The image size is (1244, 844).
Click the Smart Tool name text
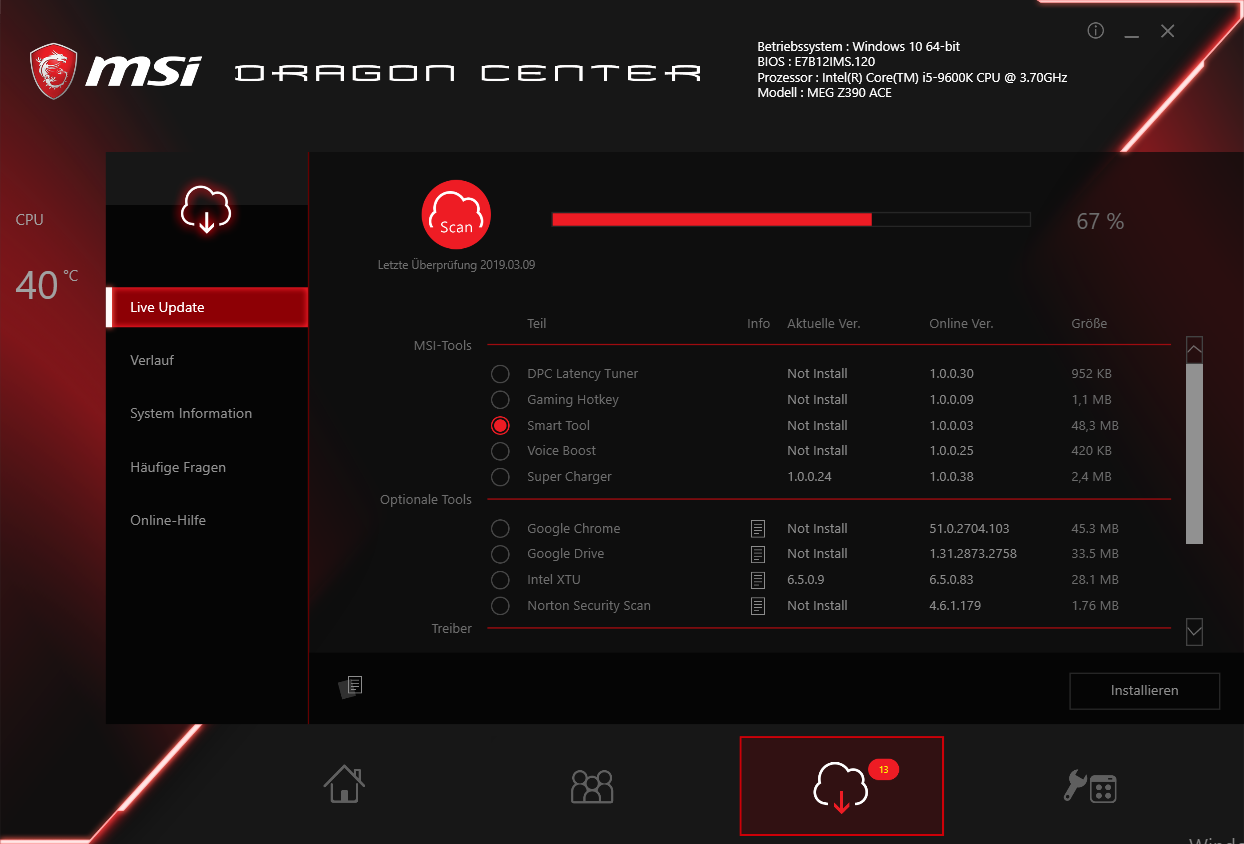point(559,425)
